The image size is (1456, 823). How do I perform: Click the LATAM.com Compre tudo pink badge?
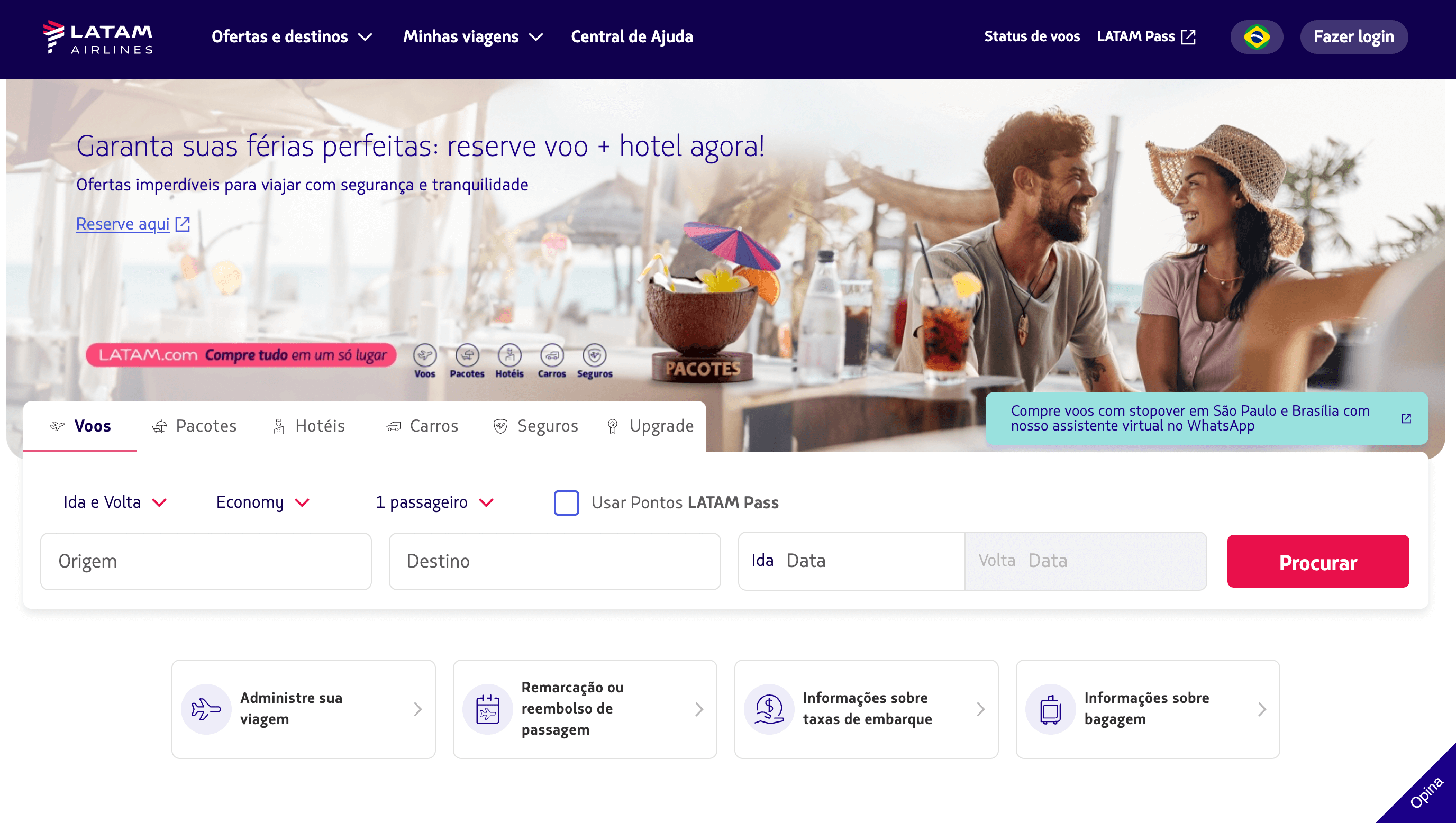(x=241, y=355)
